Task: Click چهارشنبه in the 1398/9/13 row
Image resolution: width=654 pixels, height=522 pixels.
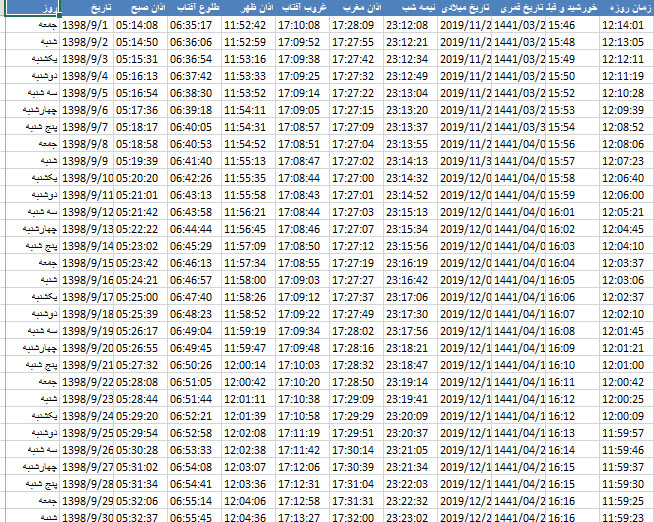Action: [x=33, y=229]
